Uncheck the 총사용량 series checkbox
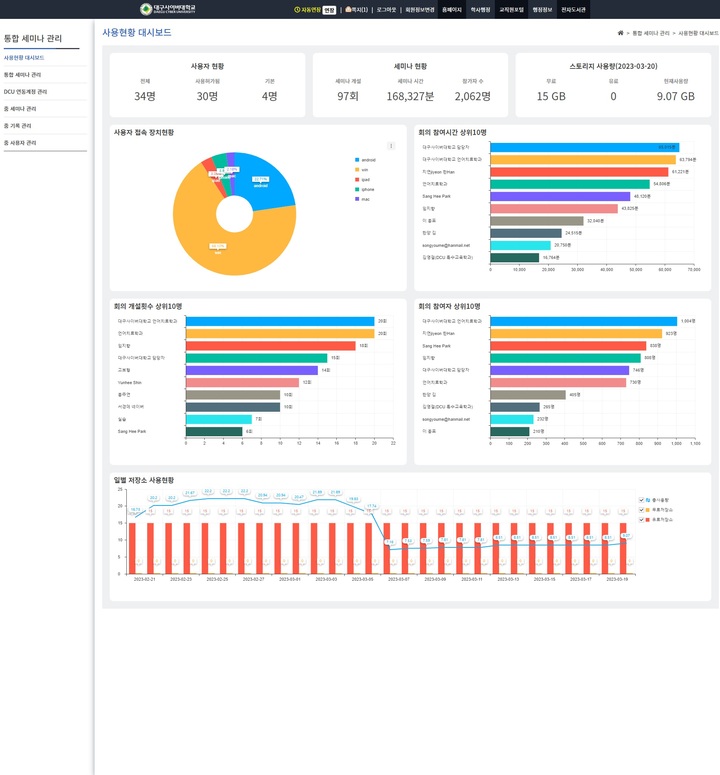 tap(641, 499)
